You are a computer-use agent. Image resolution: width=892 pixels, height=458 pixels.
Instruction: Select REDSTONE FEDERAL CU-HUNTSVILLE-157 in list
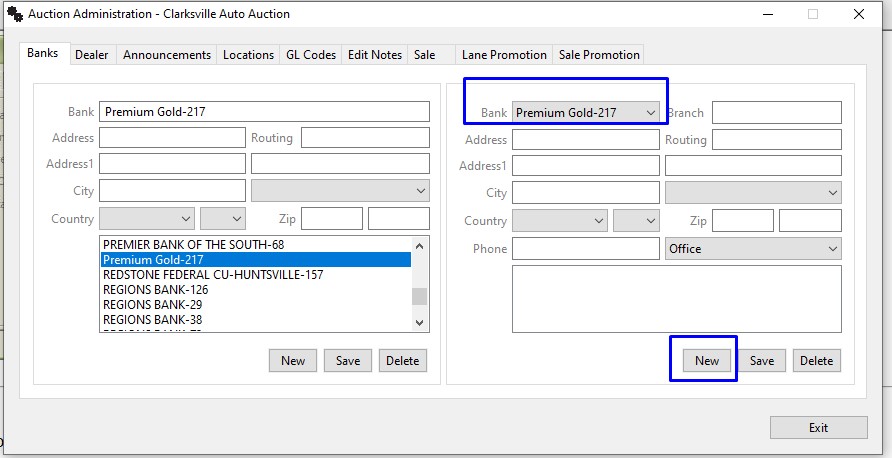[x=213, y=275]
